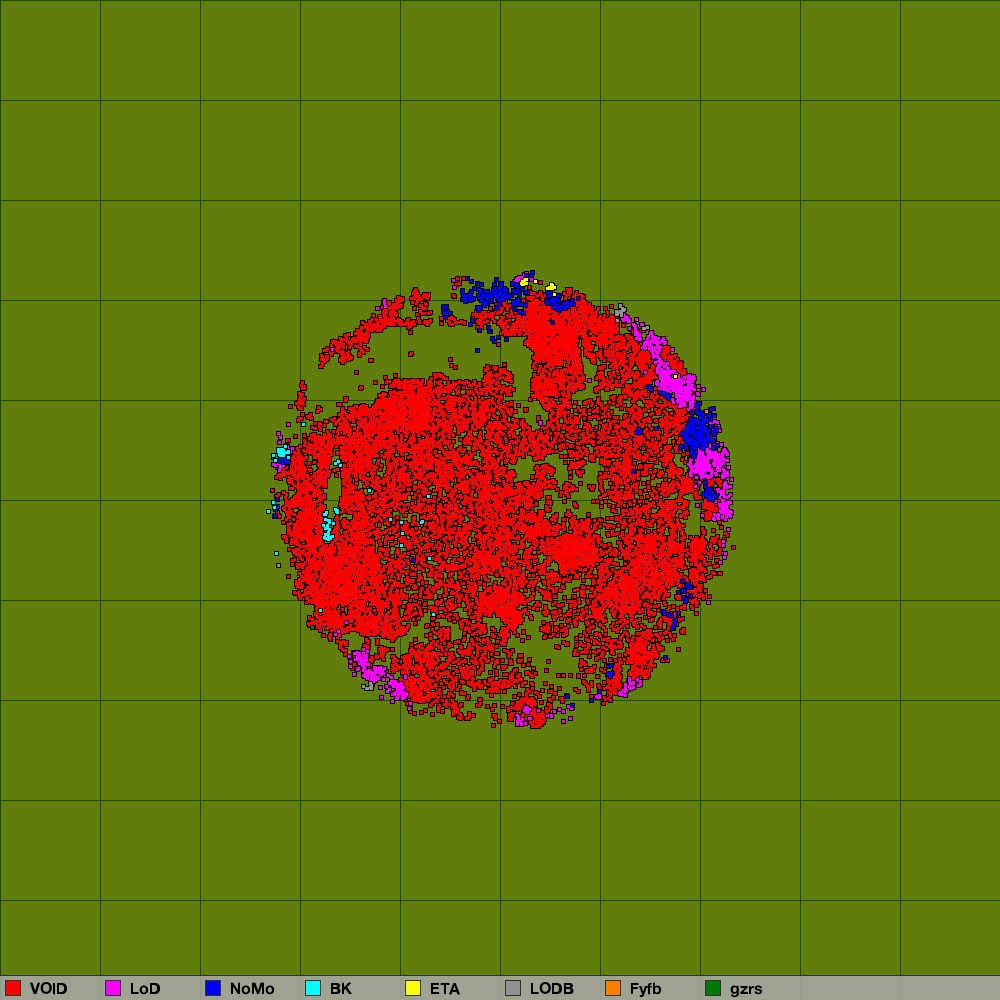Screen dimensions: 1000x1000
Task: Click the large blue NoMo cluster on right edge
Action: tap(697, 435)
